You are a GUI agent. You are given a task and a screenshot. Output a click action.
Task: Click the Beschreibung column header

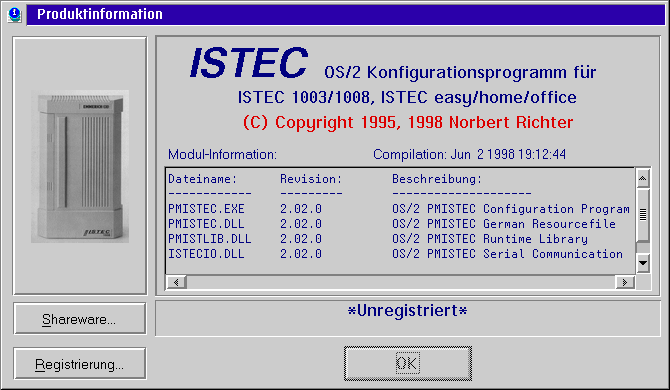pyautogui.click(x=437, y=179)
